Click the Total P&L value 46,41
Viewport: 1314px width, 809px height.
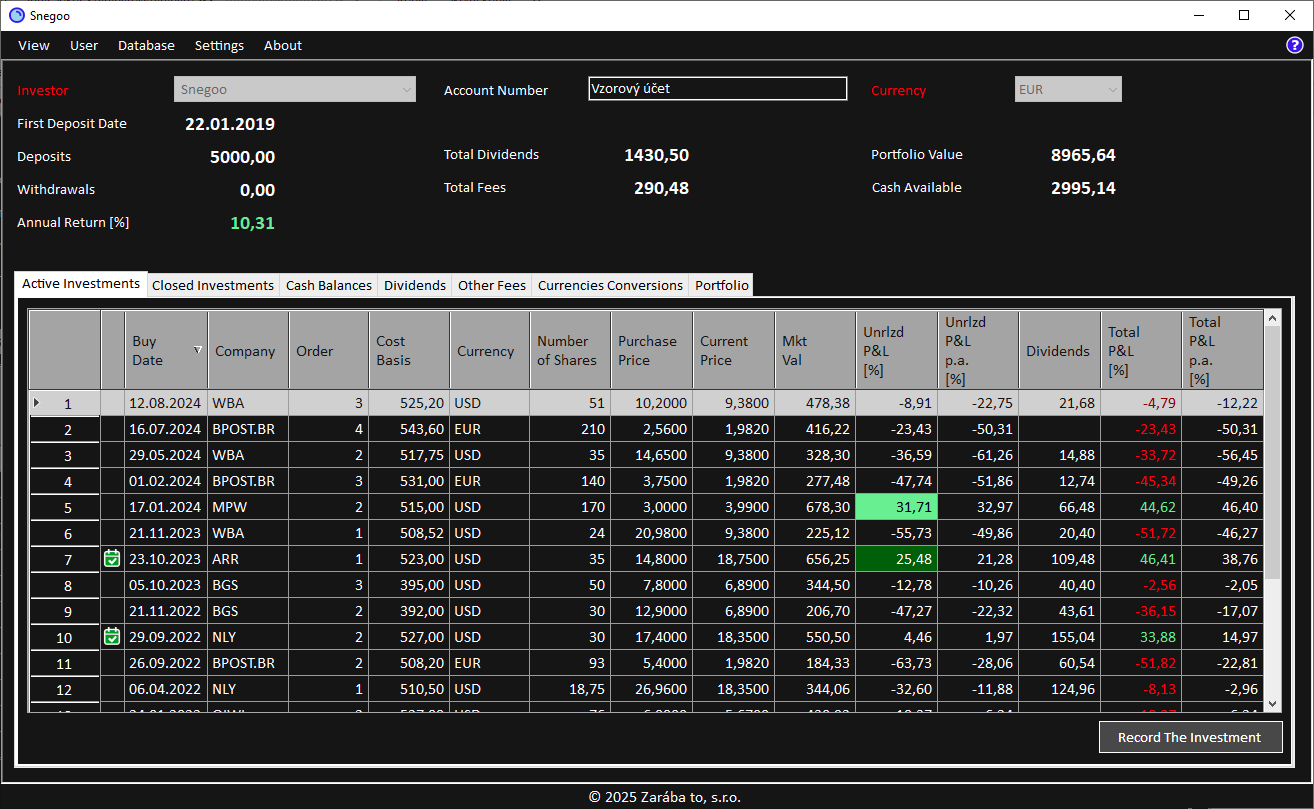pos(1141,559)
